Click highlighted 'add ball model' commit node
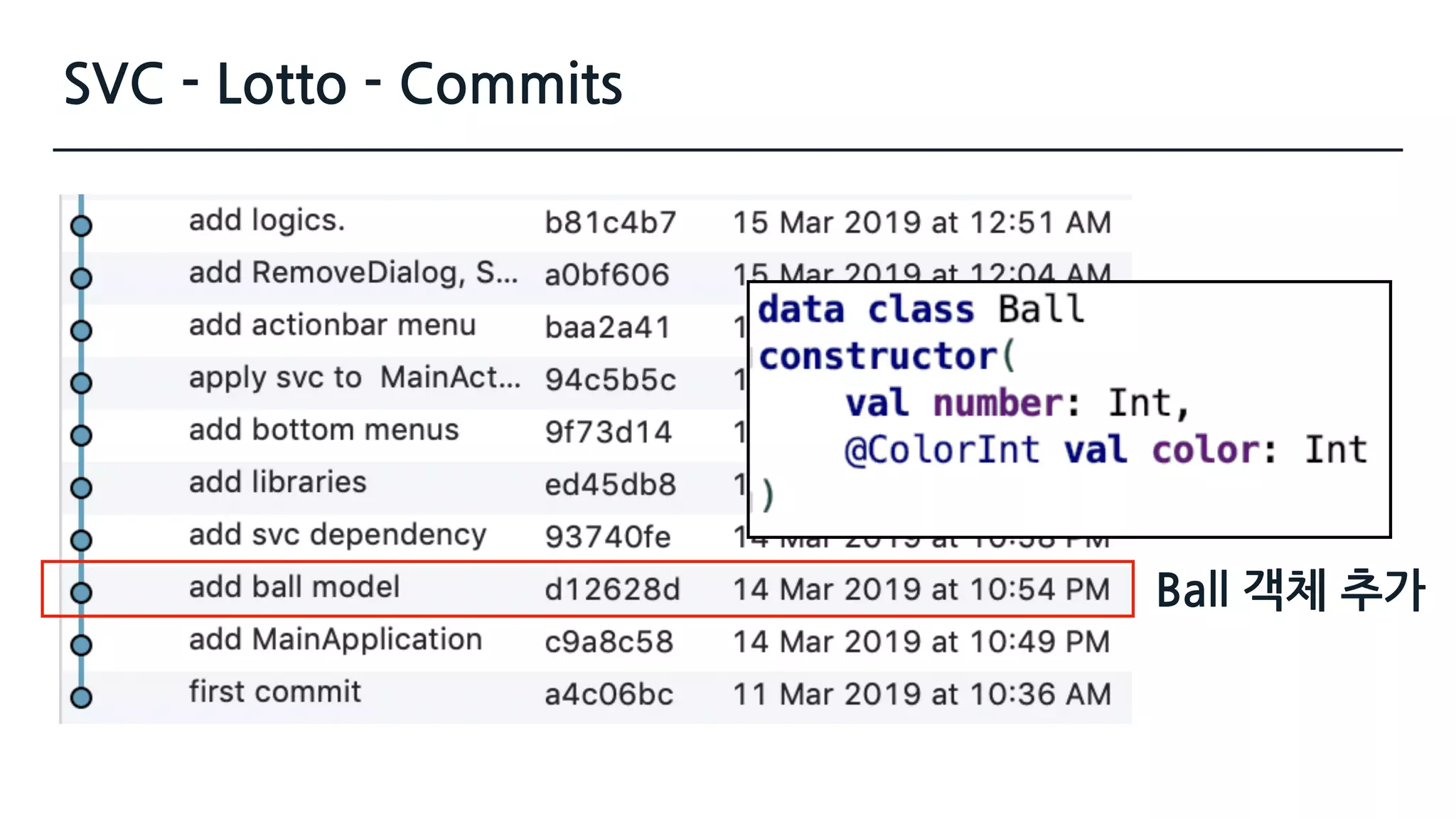Screen dimensions: 1456x819 (x=81, y=592)
